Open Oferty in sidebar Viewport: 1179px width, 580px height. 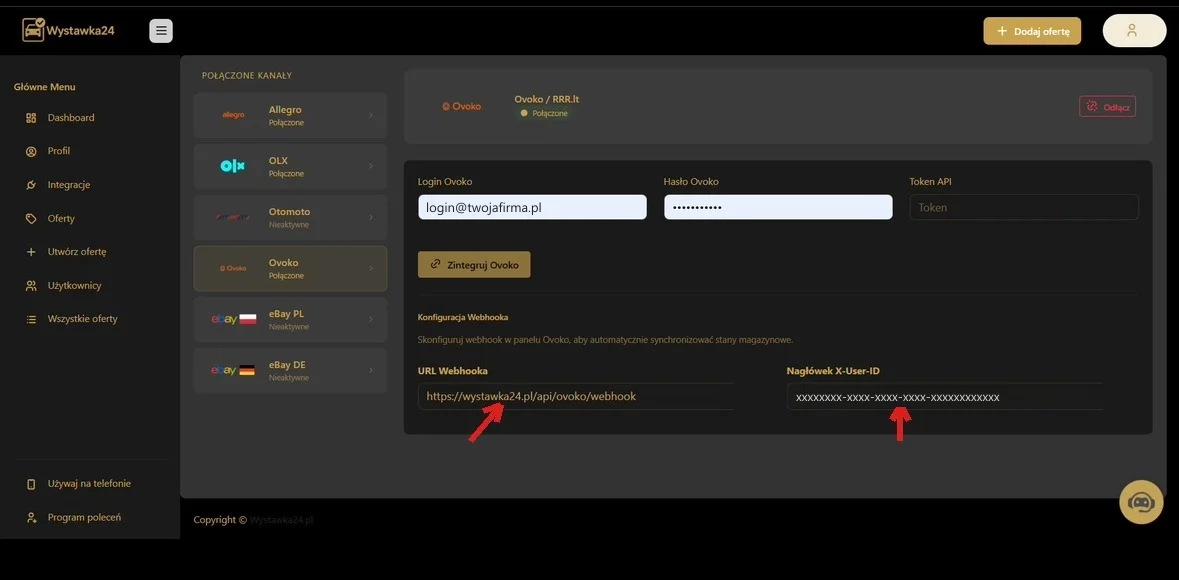pos(61,219)
